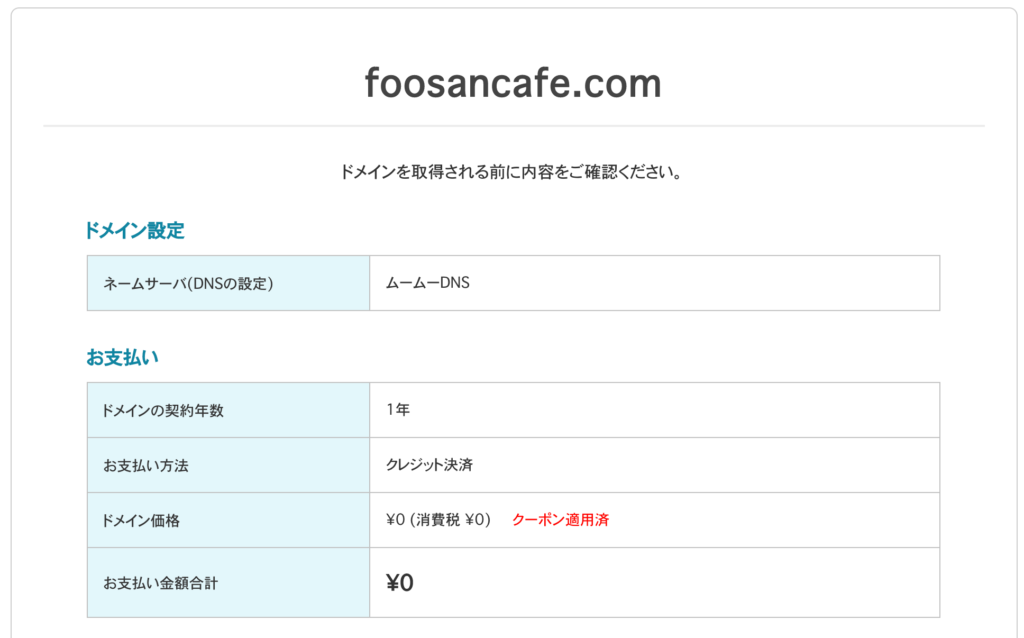This screenshot has height=638, width=1024.
Task: Click the (消費税 ¥0) tax text
Action: (450, 520)
